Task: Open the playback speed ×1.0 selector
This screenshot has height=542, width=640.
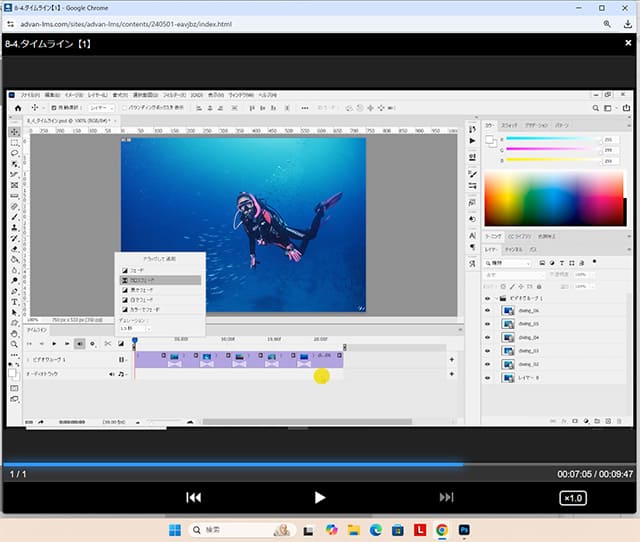Action: (572, 497)
